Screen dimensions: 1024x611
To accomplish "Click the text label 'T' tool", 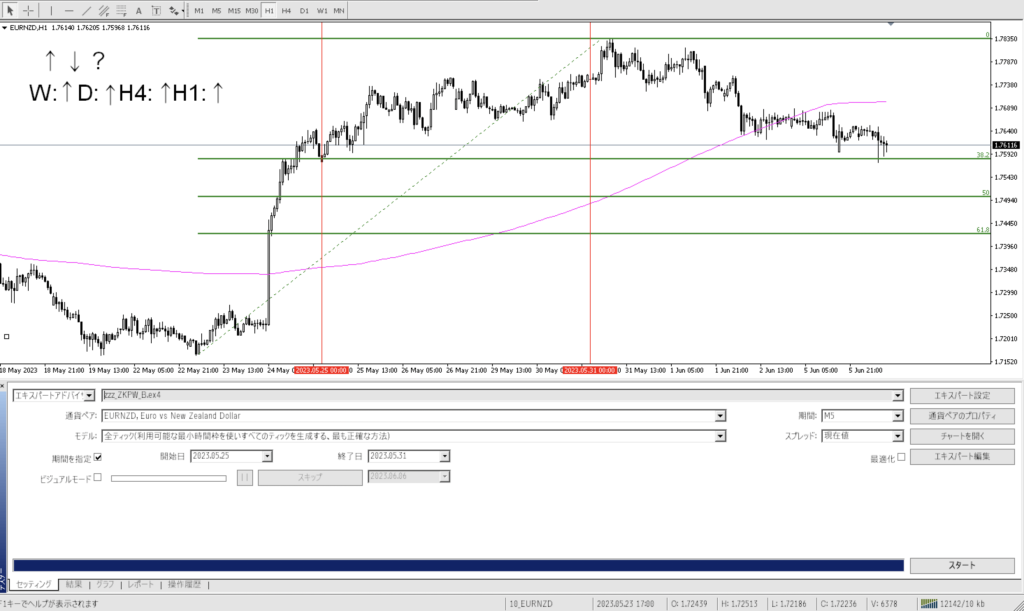I will (x=155, y=10).
